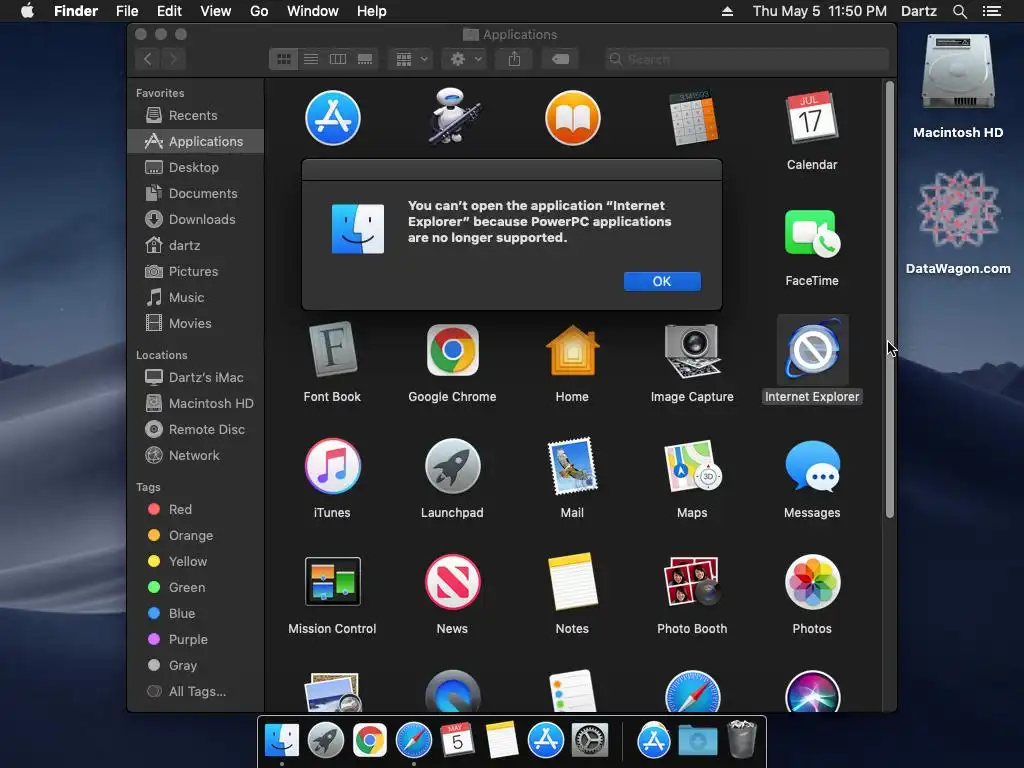
Task: Open the Apple menu
Action: (27, 11)
